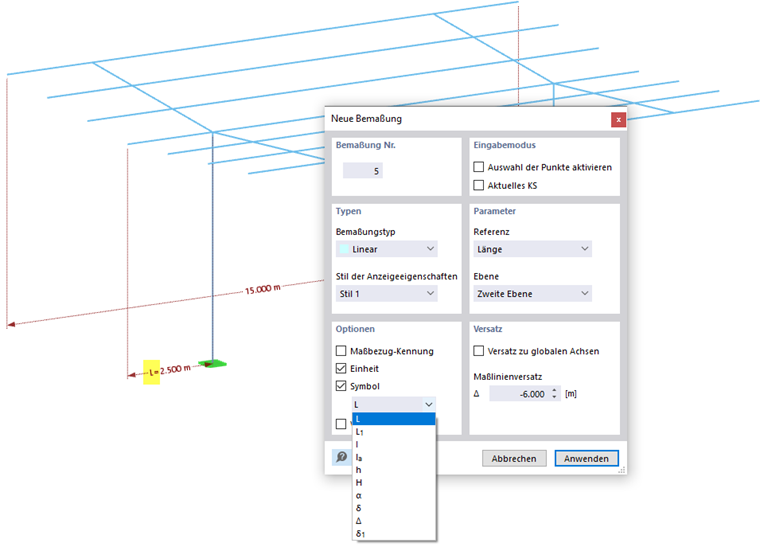Screen dimensions: 760x547
Task: Open the Bemaßungstyp Linear dropdown
Action: point(386,249)
